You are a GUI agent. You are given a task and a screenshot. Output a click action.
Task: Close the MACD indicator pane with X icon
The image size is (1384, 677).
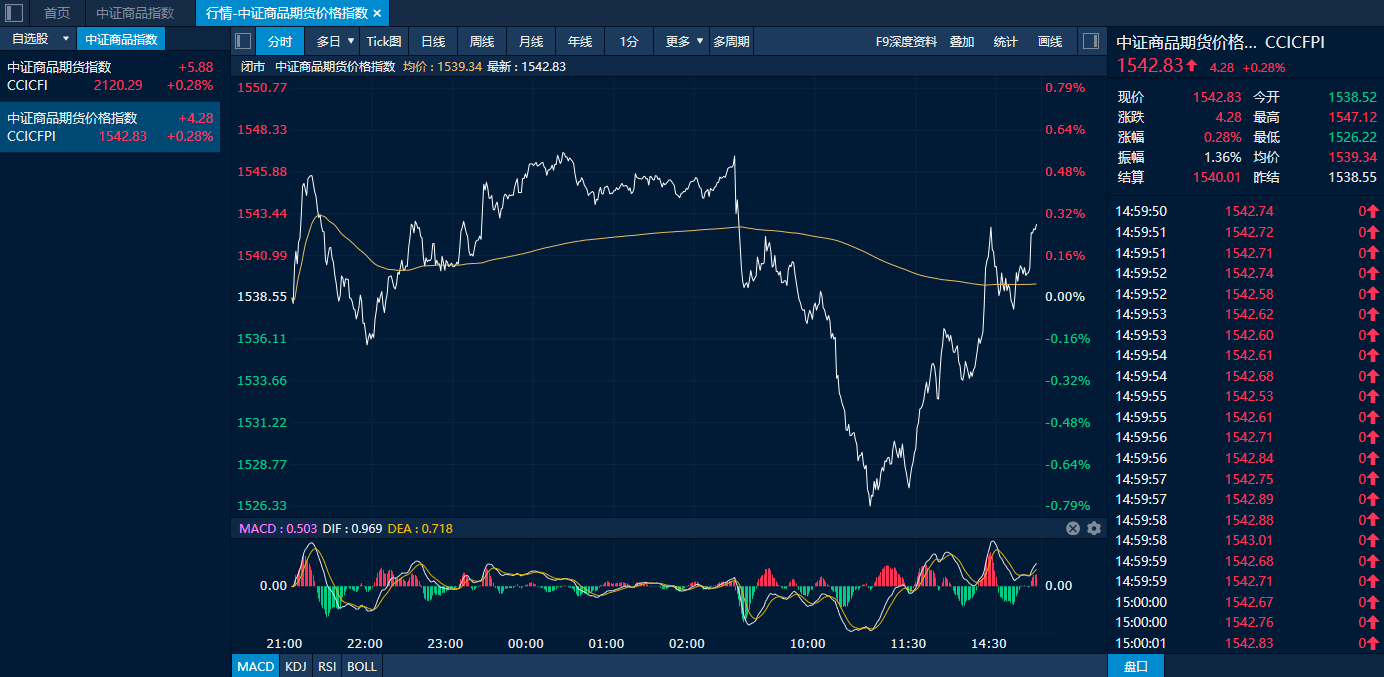coord(1073,528)
